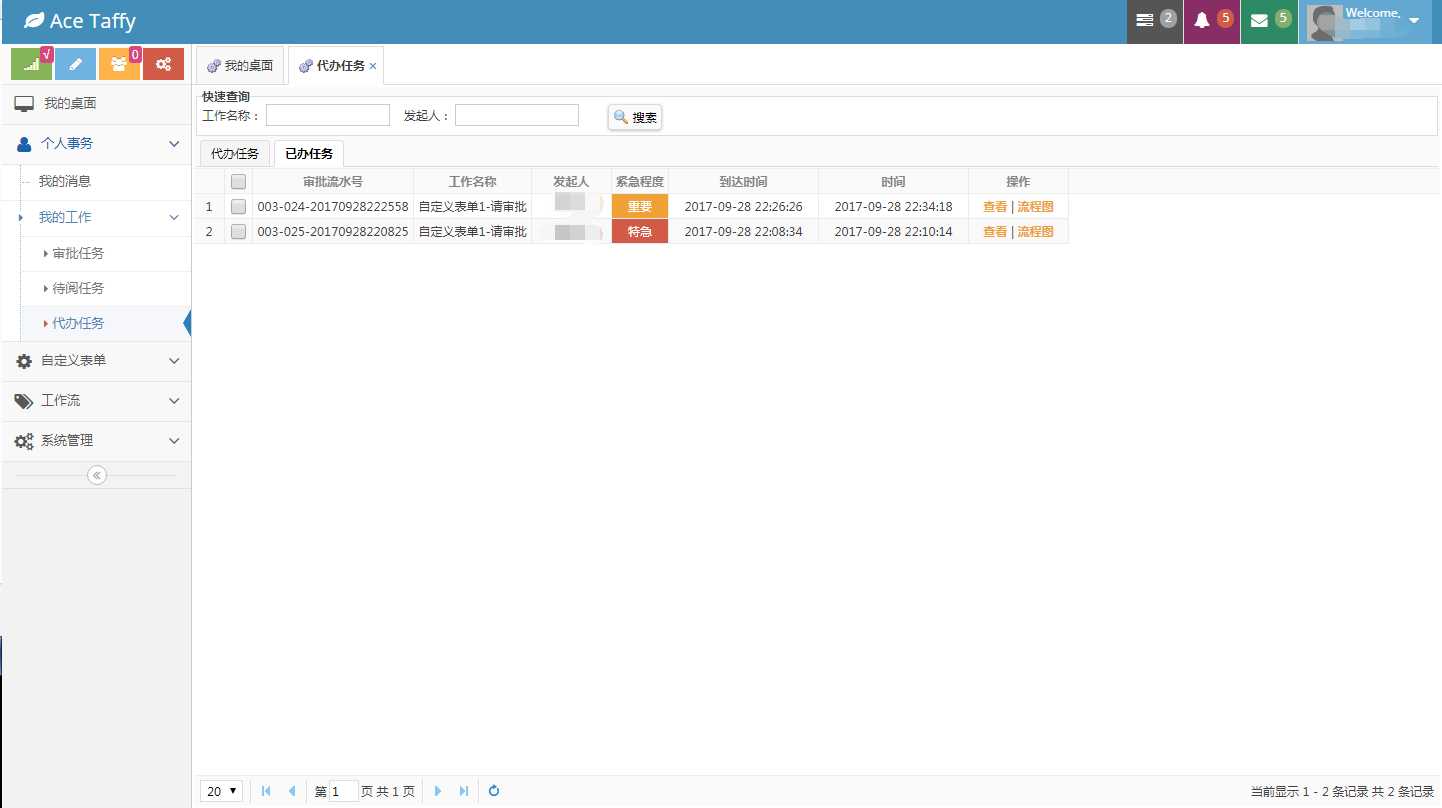Viewport: 1442px width, 808px height.
Task: Click the blue pencil shortcut button
Action: point(75,64)
